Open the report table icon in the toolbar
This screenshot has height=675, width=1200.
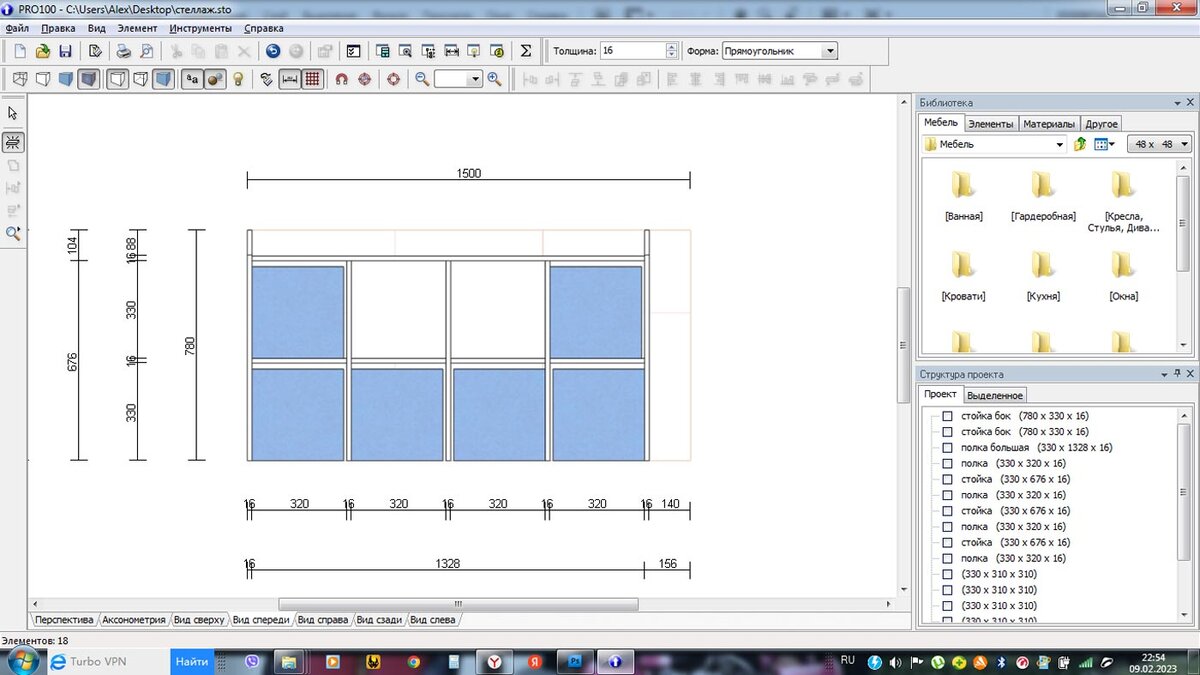point(382,51)
